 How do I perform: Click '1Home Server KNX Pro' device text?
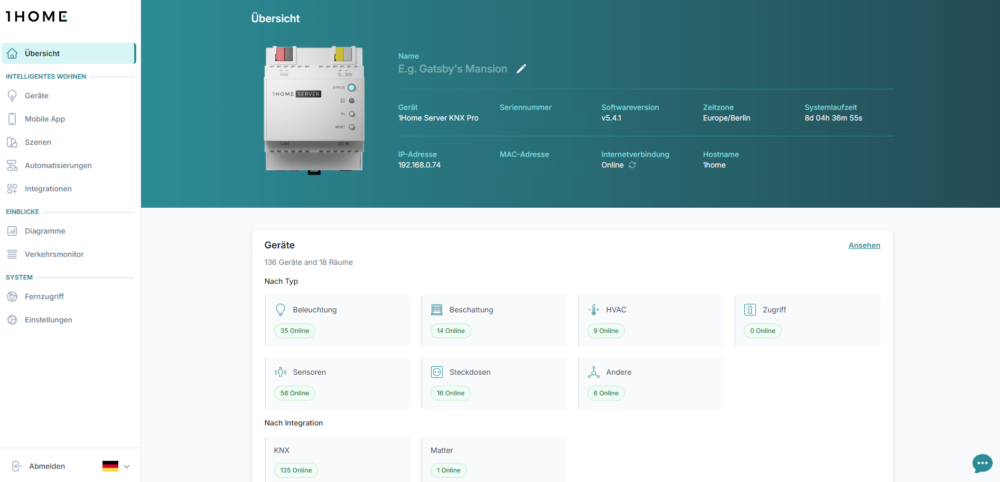pos(438,118)
